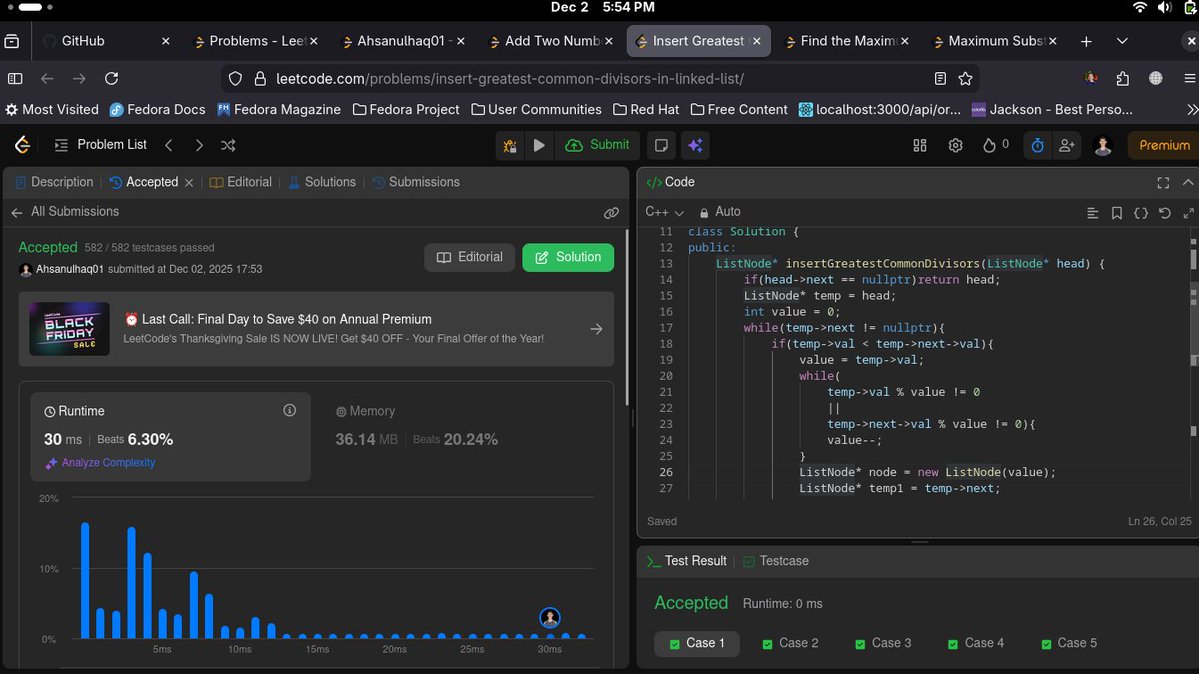Start the timer with the stopwatch icon
1199x674 pixels.
(1037, 145)
